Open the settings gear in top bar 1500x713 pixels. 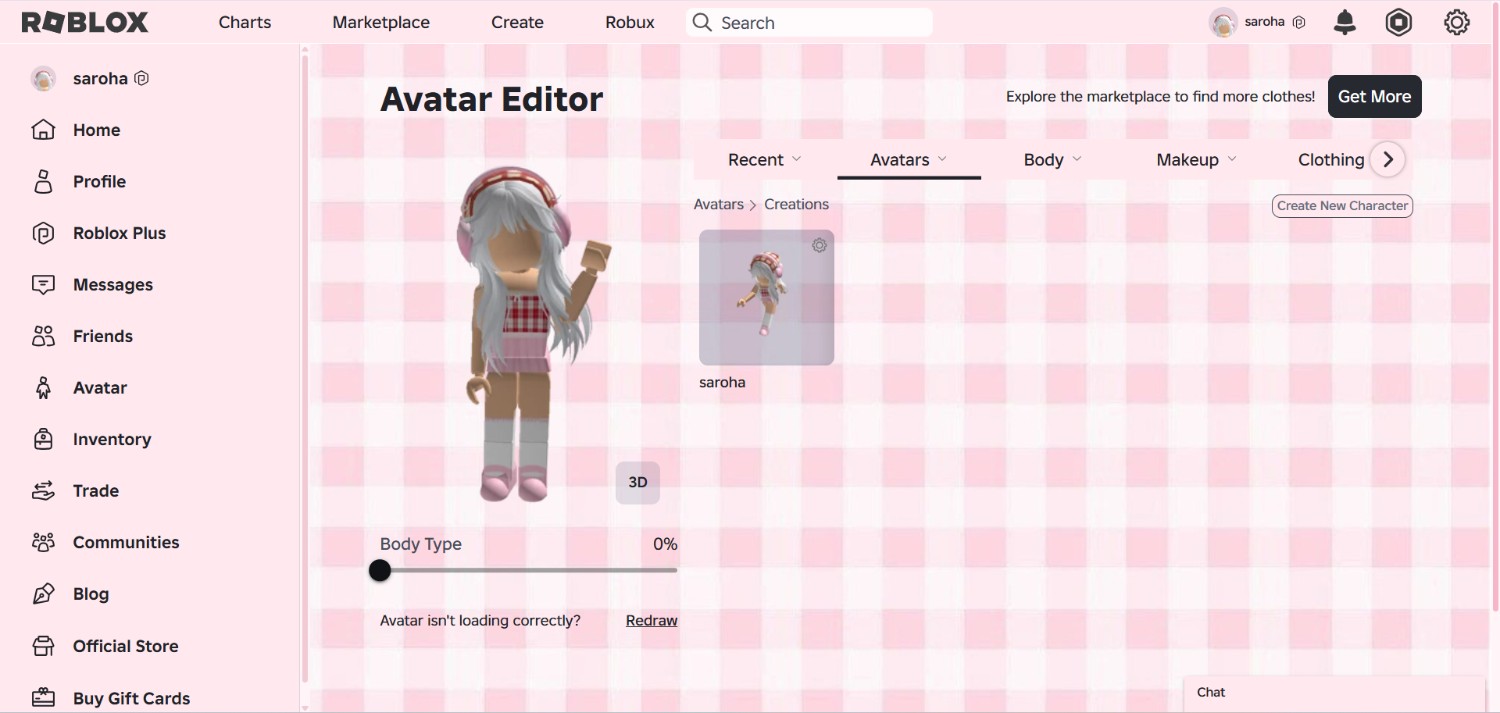[1457, 22]
